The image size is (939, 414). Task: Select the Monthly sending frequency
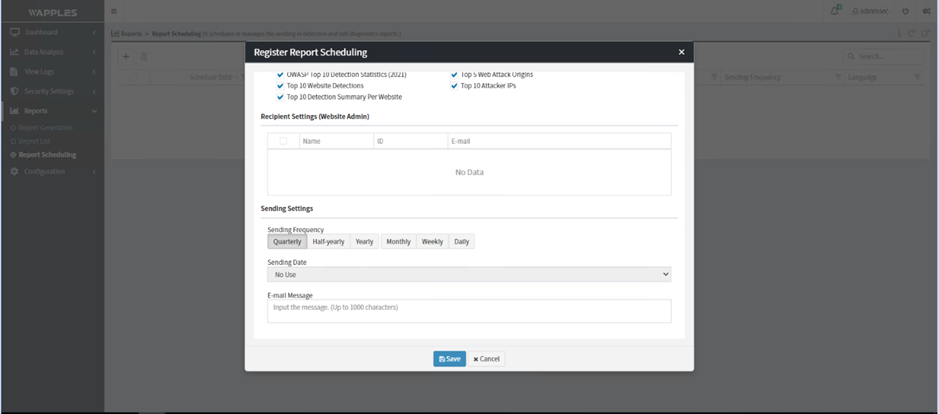[398, 242]
